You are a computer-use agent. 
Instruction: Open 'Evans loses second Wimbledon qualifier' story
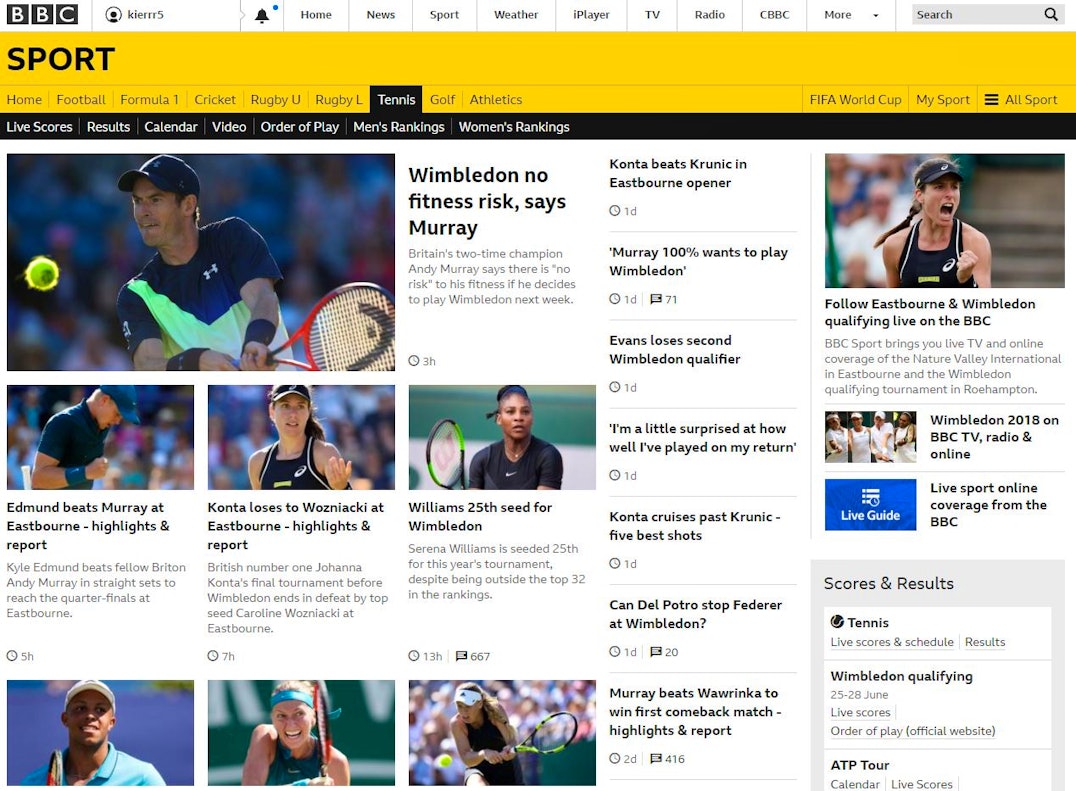(x=675, y=349)
